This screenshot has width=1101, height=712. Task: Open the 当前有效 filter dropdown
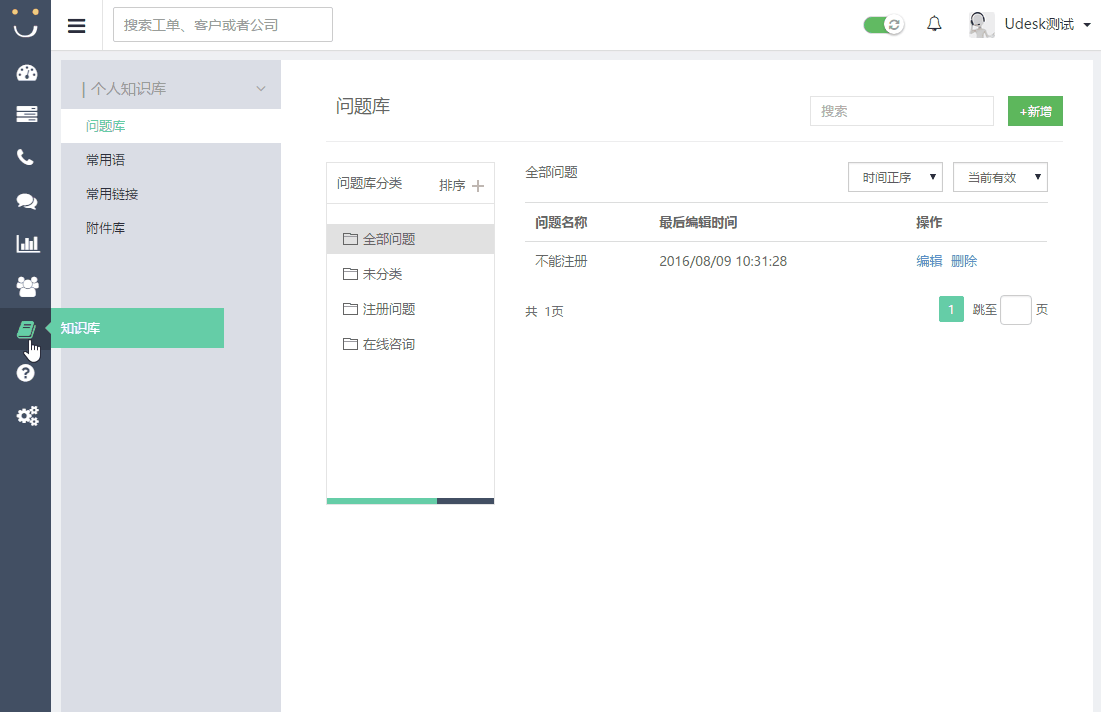(x=1000, y=177)
